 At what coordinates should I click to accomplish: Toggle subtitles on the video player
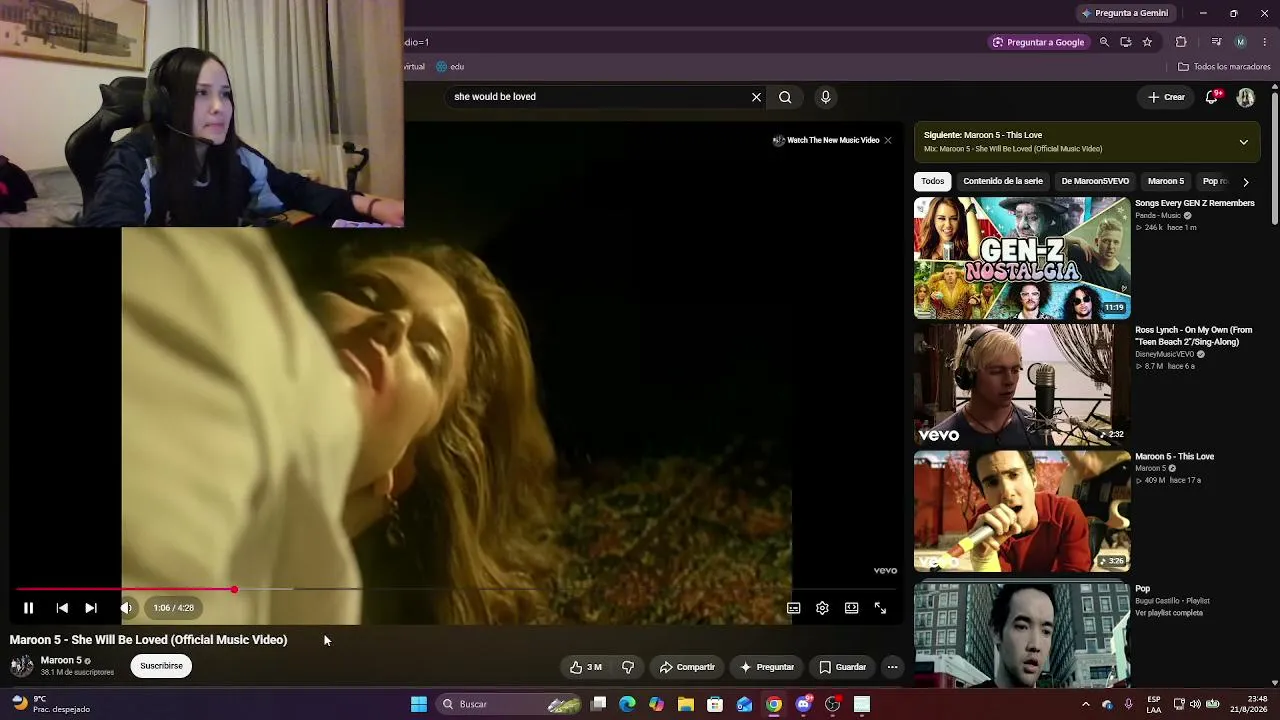(793, 608)
